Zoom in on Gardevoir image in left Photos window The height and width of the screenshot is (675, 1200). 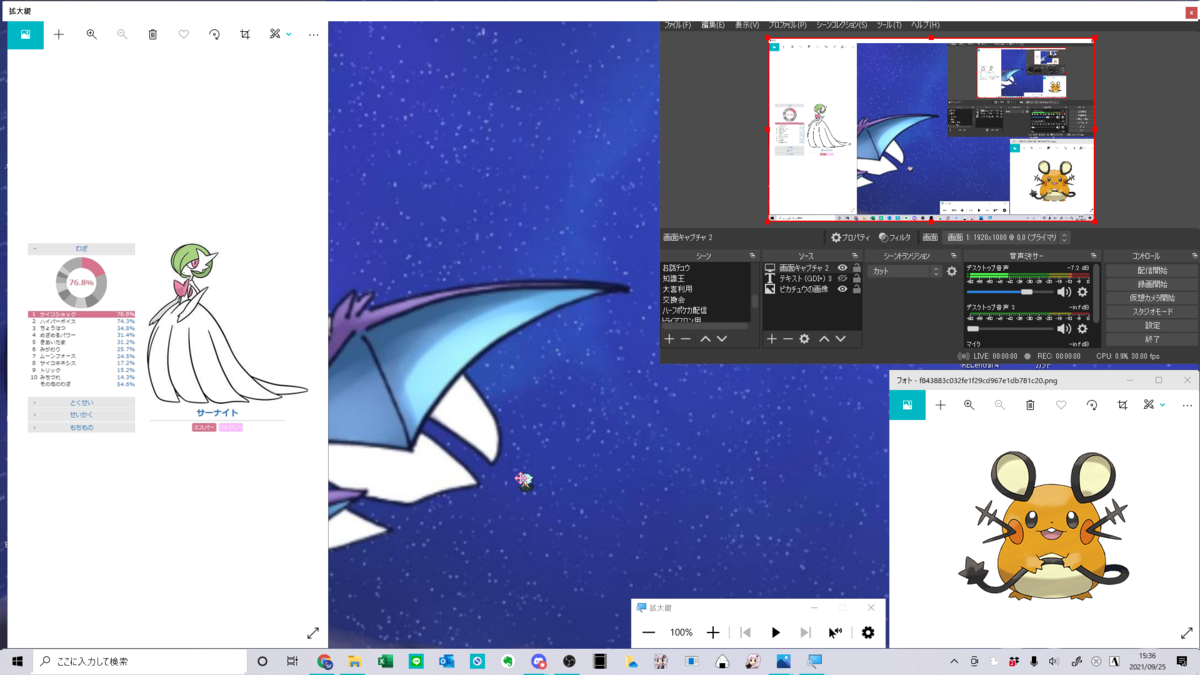click(x=91, y=34)
